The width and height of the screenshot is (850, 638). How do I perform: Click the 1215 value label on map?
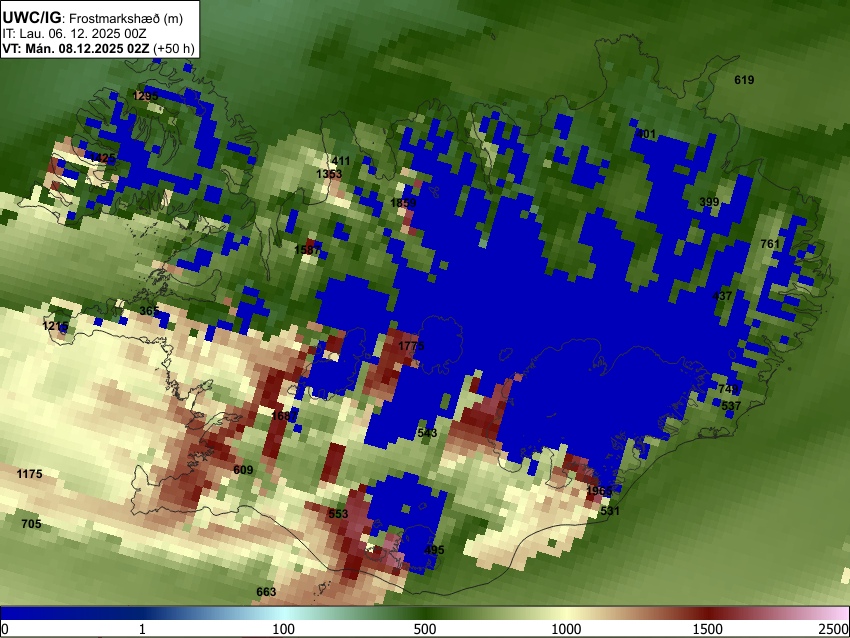tap(55, 326)
